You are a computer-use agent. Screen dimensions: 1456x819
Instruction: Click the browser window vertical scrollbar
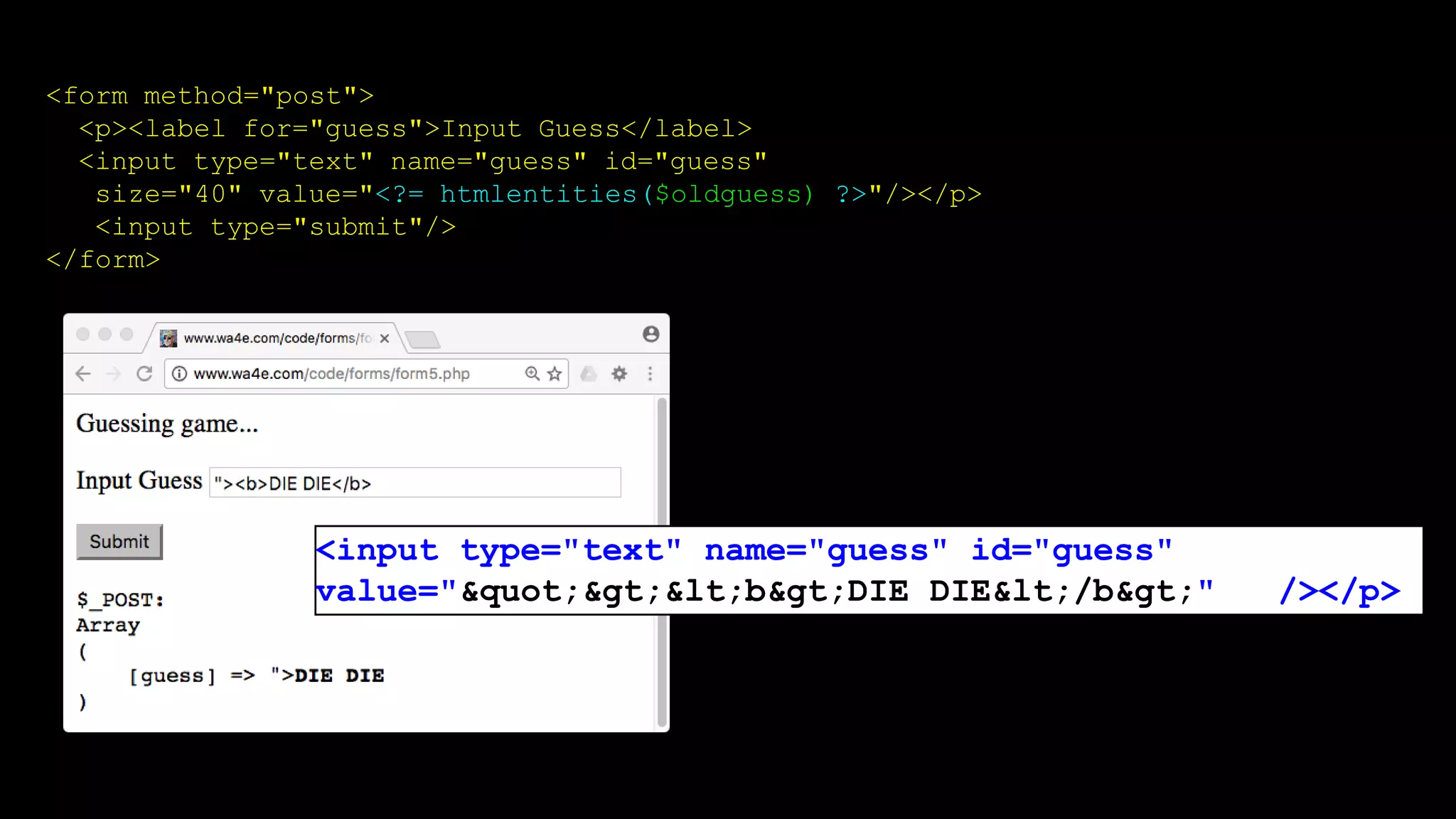[x=662, y=562]
